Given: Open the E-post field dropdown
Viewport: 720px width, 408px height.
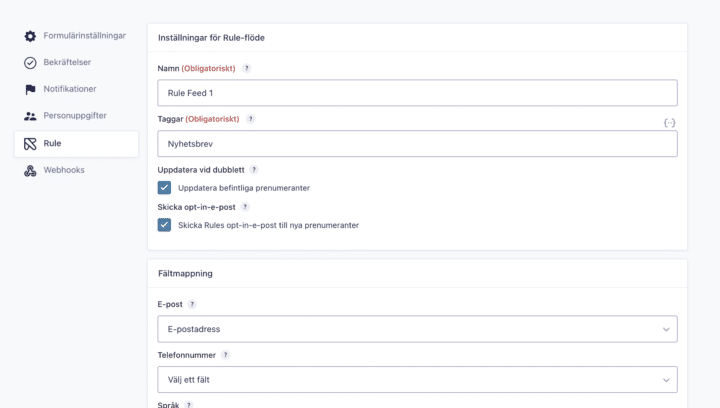Looking at the screenshot, I should click(x=417, y=329).
